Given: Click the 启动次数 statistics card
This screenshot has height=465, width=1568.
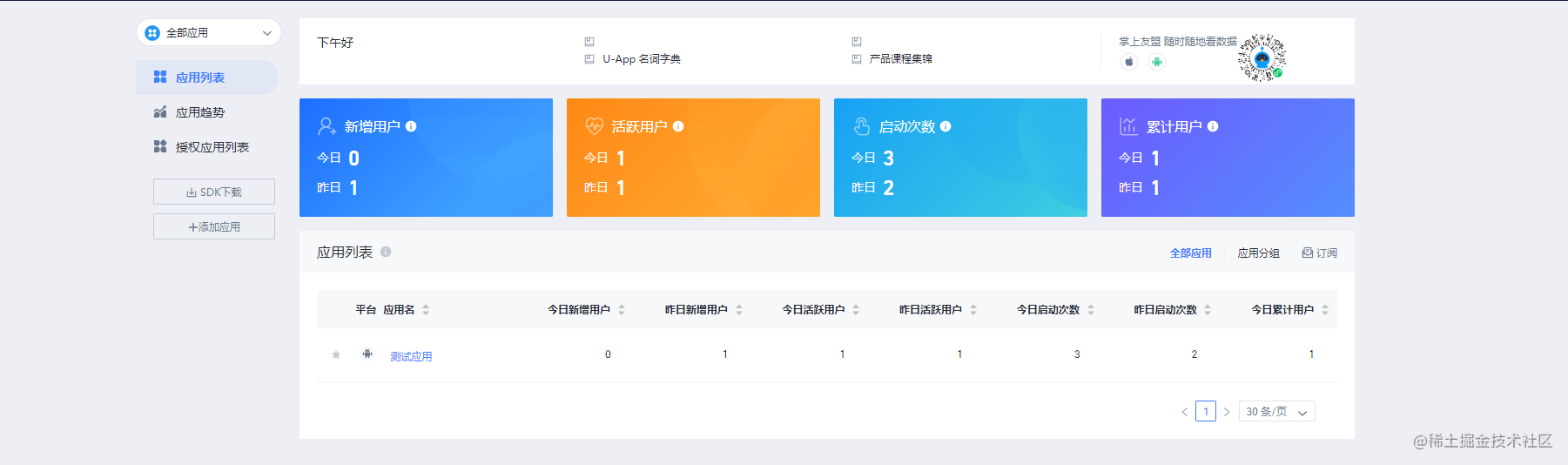Looking at the screenshot, I should click(x=960, y=158).
